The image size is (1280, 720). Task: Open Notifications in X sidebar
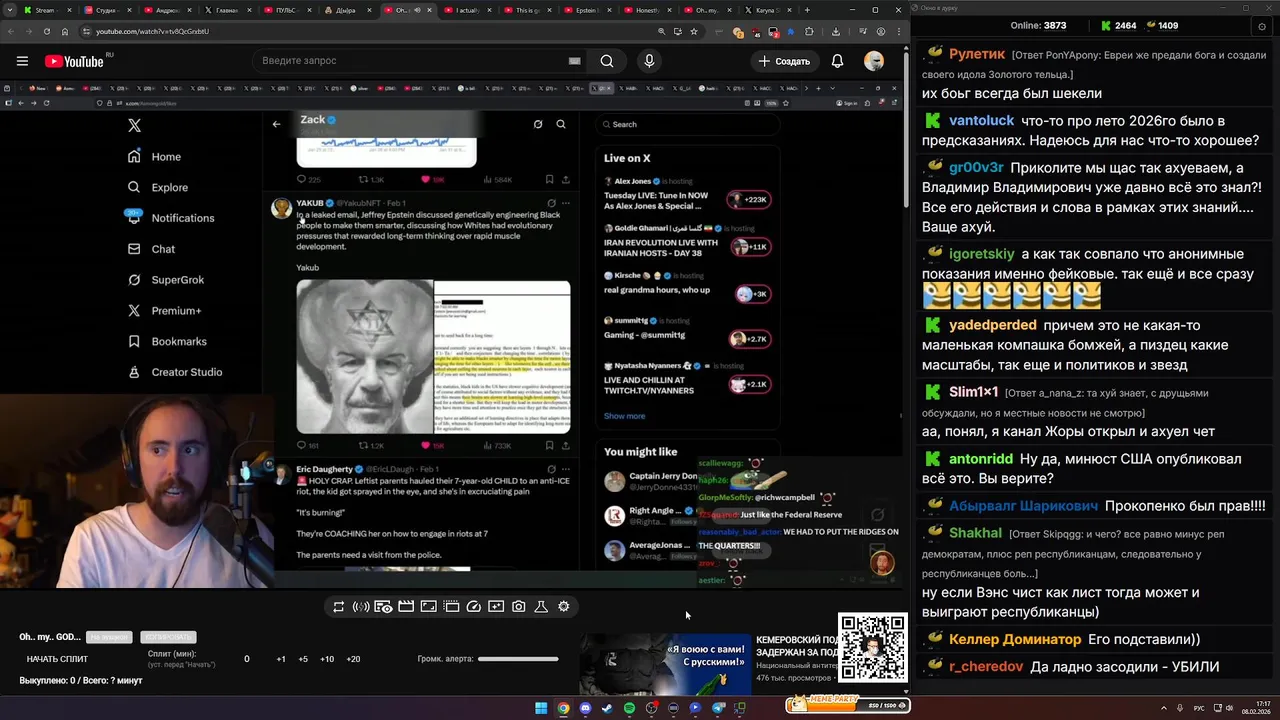pos(170,218)
